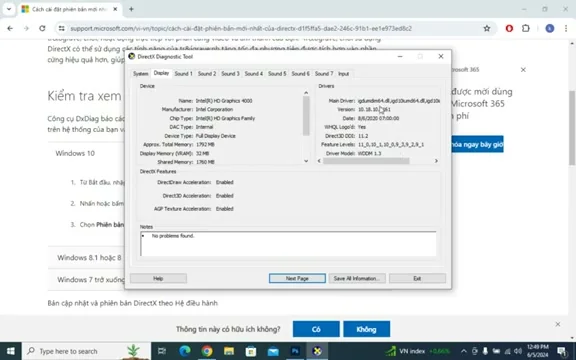Select the Display tab
This screenshot has height=360, width=576.
coord(161,73)
